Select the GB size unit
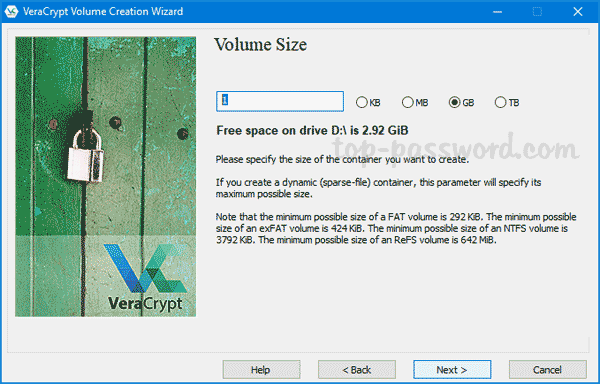600x384 pixels. click(x=461, y=102)
